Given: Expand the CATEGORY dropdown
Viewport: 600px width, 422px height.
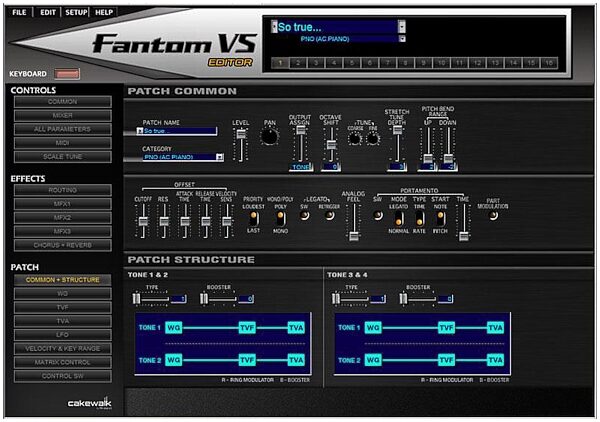Looking at the screenshot, I should (220, 157).
